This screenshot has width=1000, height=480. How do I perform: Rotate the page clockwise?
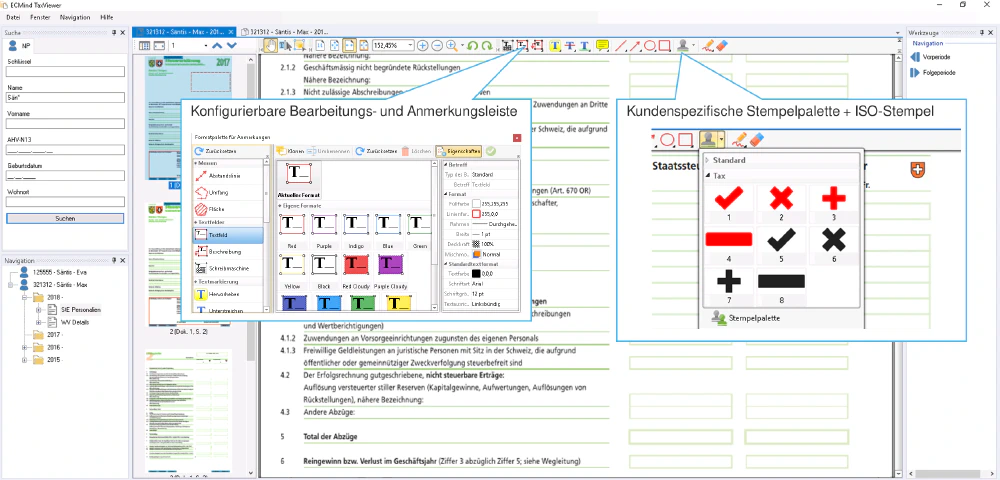(487, 45)
